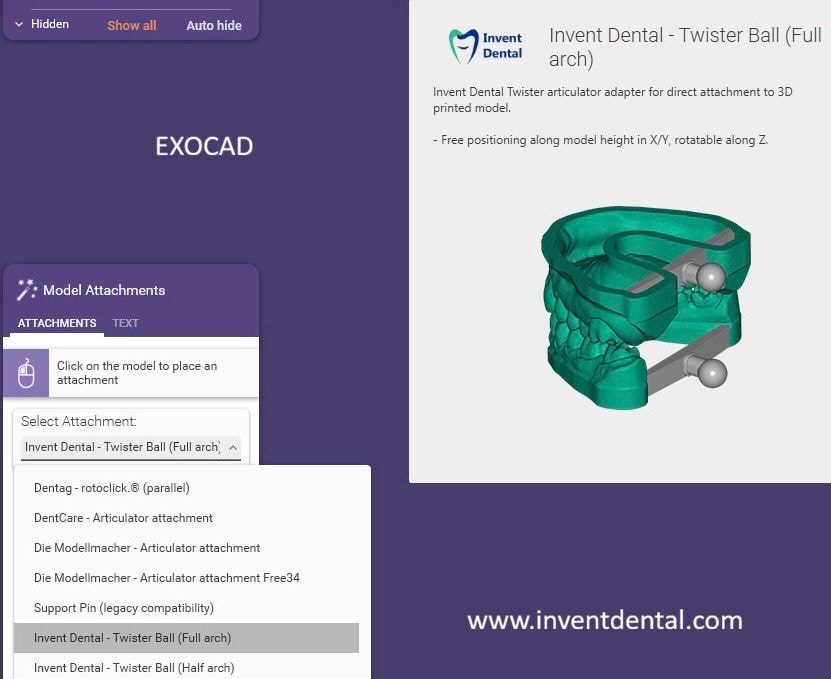This screenshot has width=831, height=679.
Task: Click the EXOCAD text
Action: [x=204, y=146]
